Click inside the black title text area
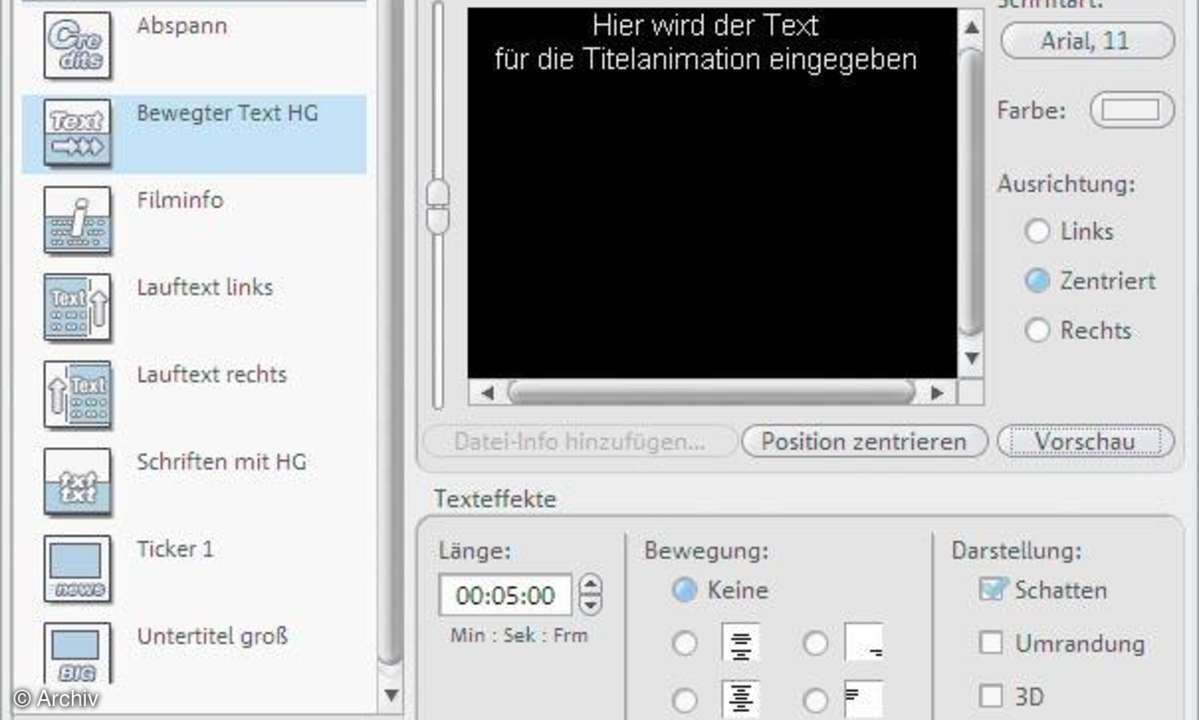This screenshot has width=1199, height=720. click(x=712, y=193)
